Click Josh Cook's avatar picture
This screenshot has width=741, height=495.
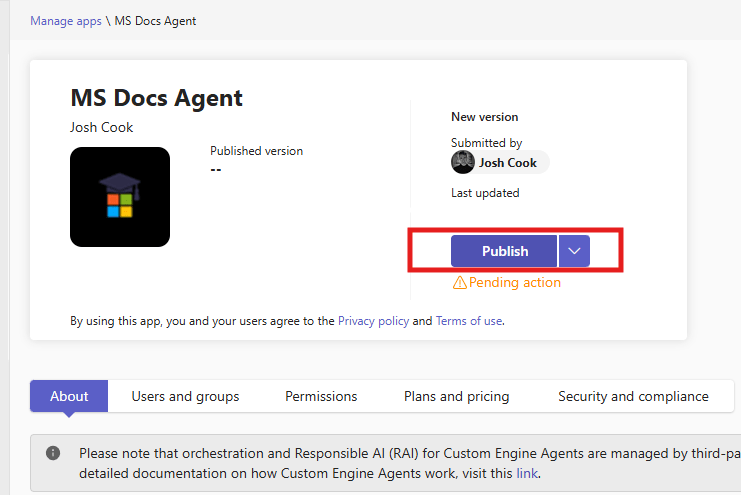point(462,163)
